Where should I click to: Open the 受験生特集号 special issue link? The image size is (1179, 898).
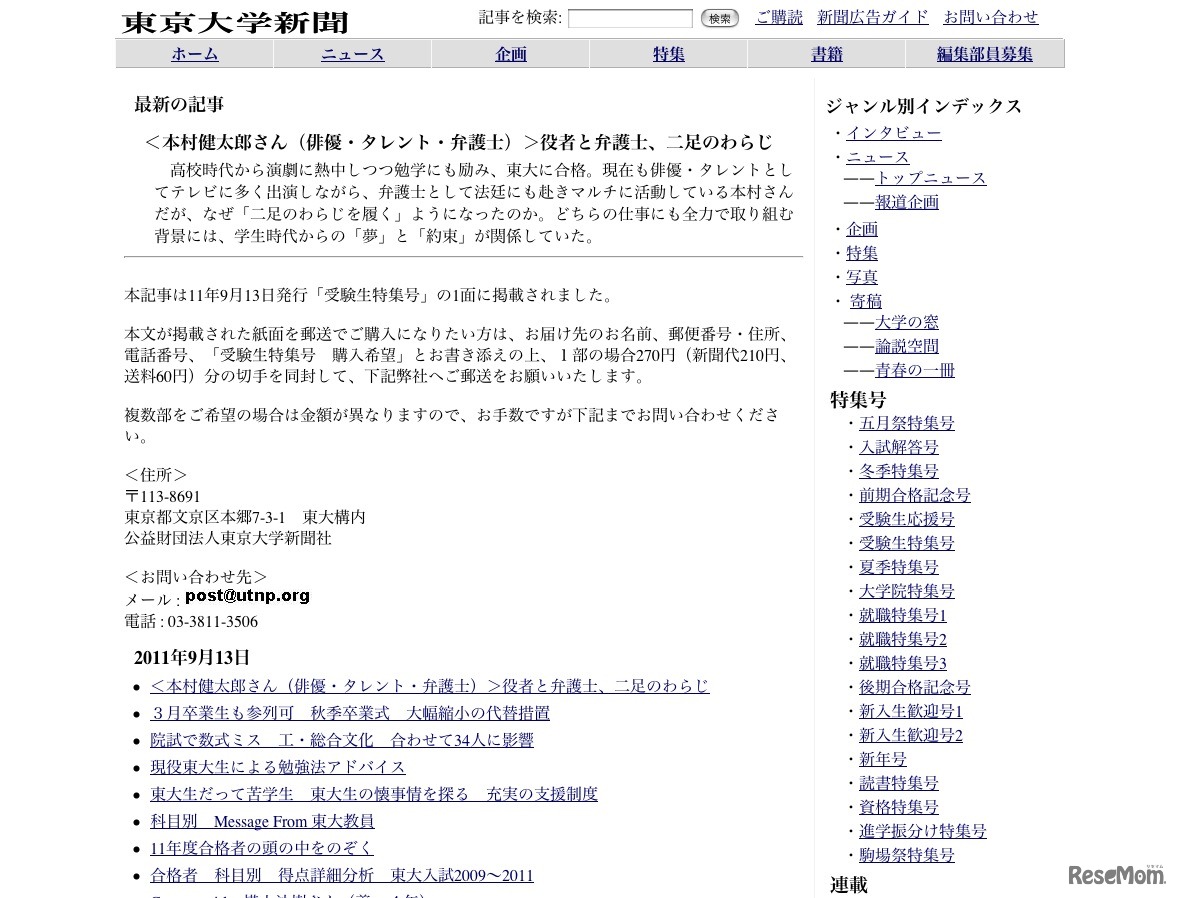click(x=906, y=543)
